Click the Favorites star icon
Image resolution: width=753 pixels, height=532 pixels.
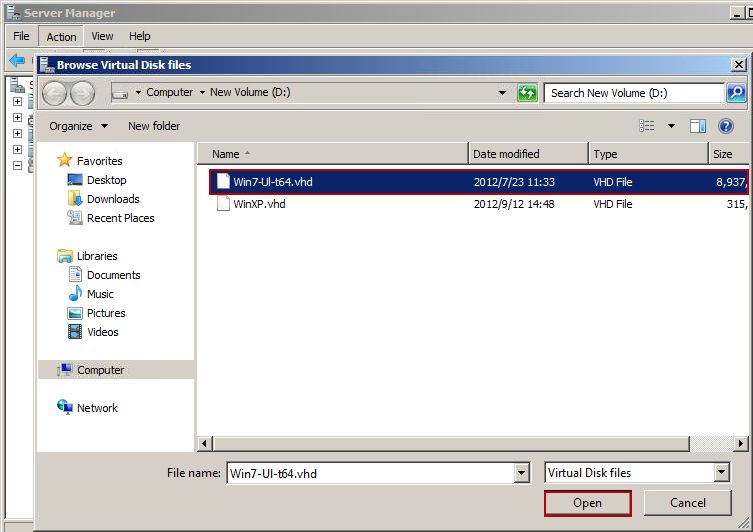[64, 160]
